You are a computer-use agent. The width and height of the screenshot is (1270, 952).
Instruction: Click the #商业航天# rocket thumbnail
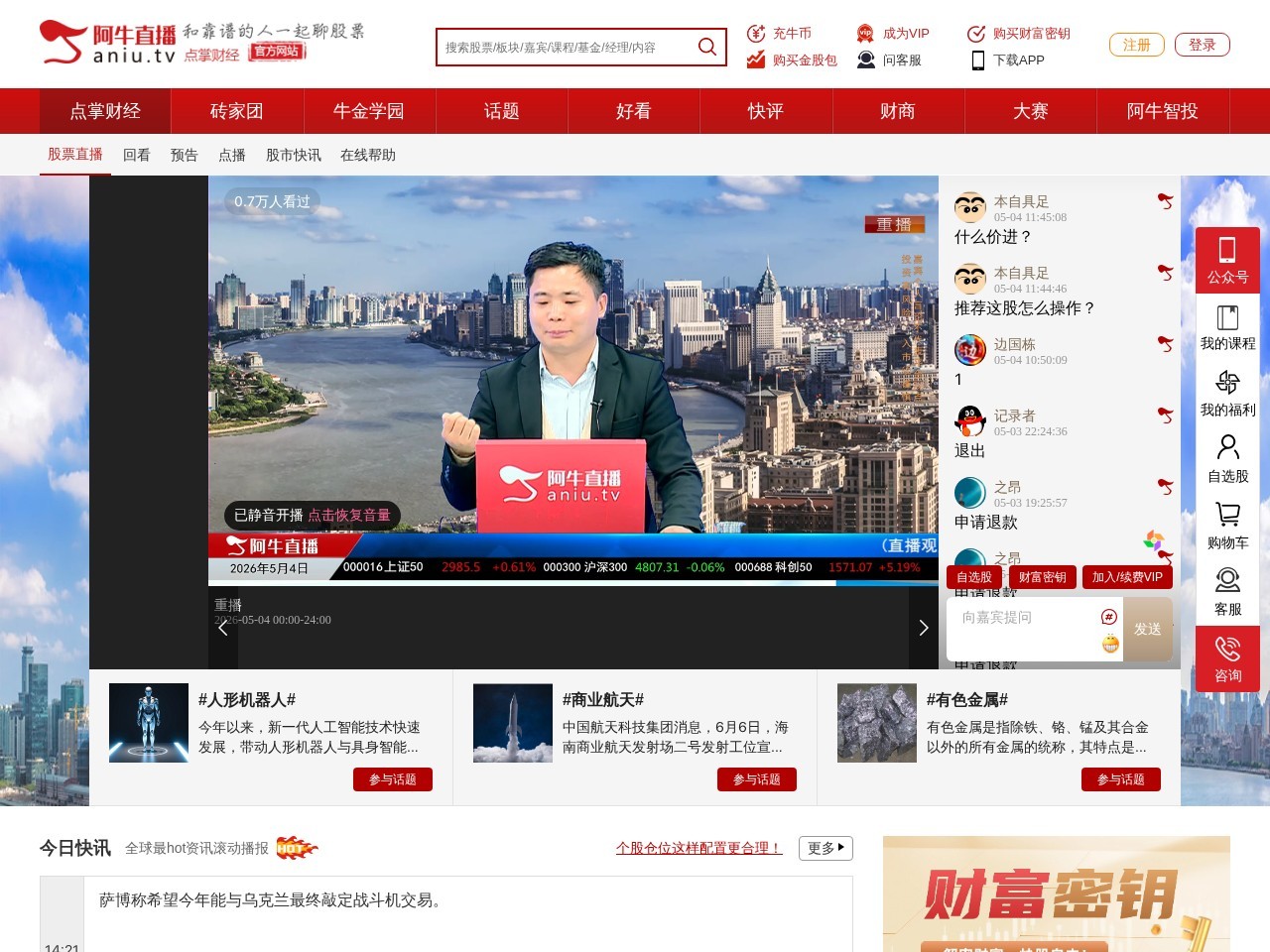(513, 723)
